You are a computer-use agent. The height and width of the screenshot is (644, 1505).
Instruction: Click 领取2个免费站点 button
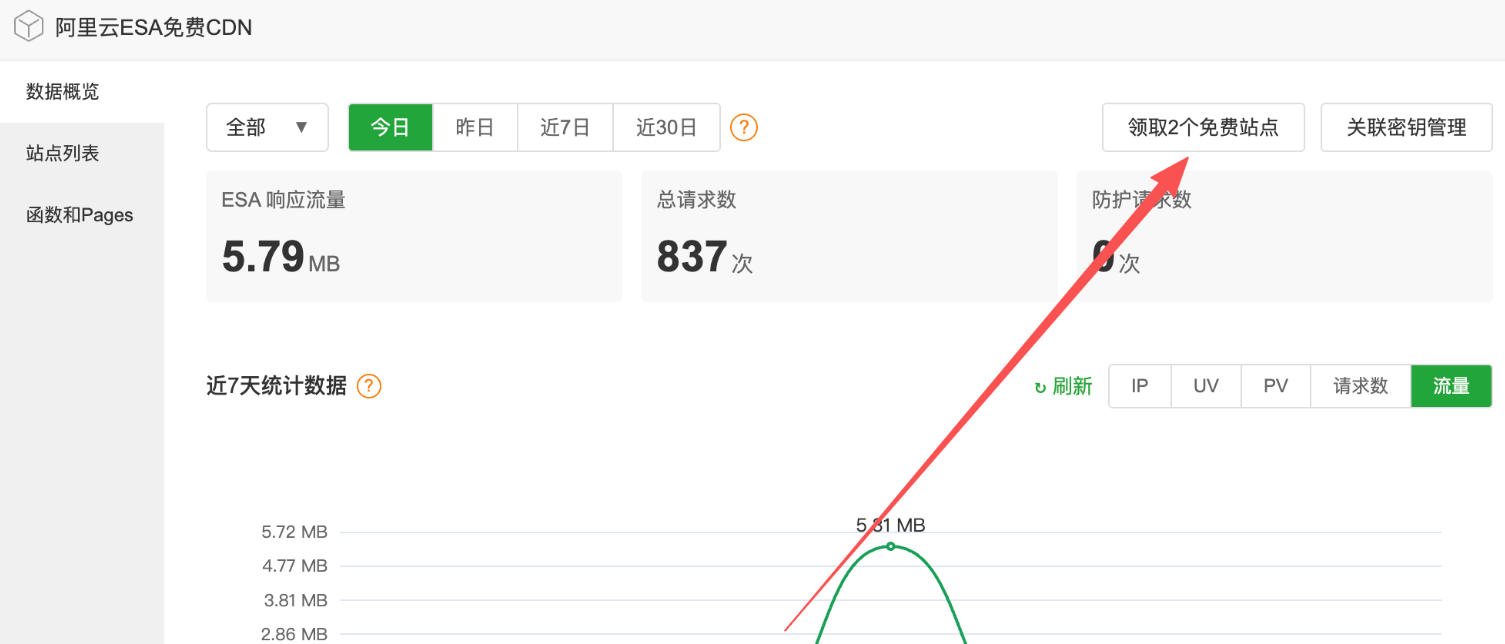pos(1203,128)
